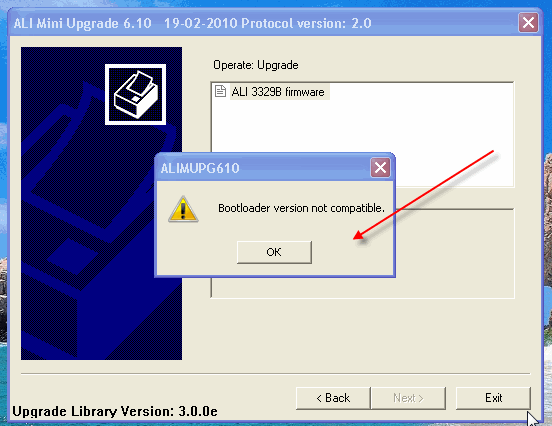Click the desktop wallpaper beside the window

coord(548,246)
